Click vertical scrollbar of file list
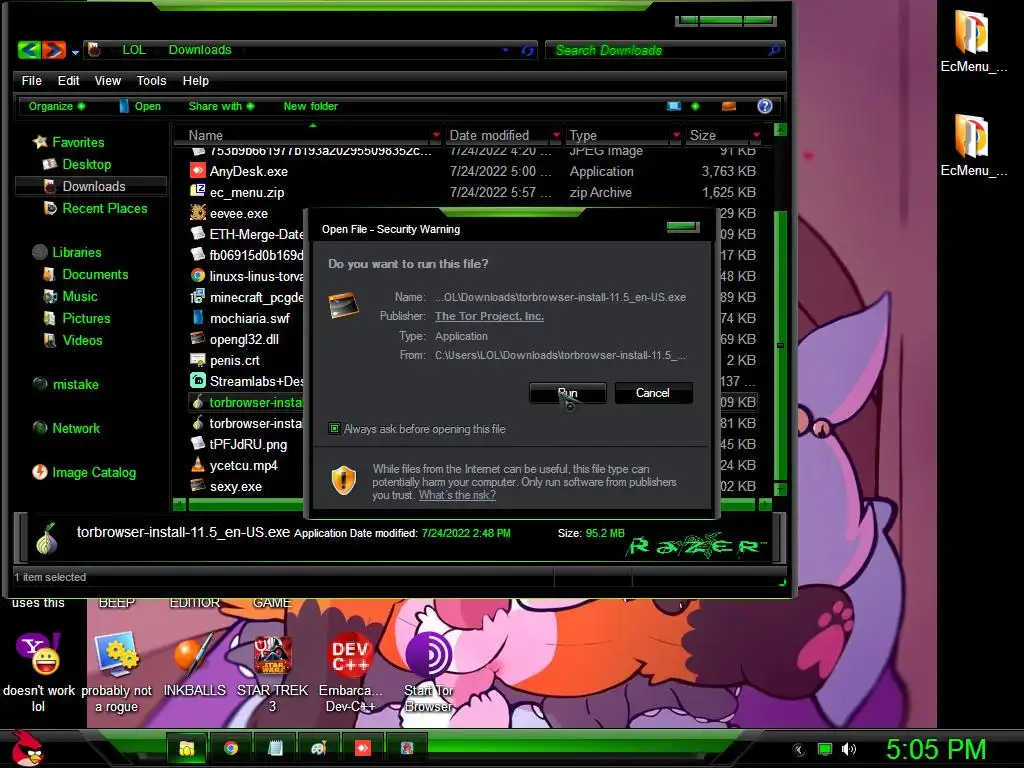1024x768 pixels. [x=780, y=345]
